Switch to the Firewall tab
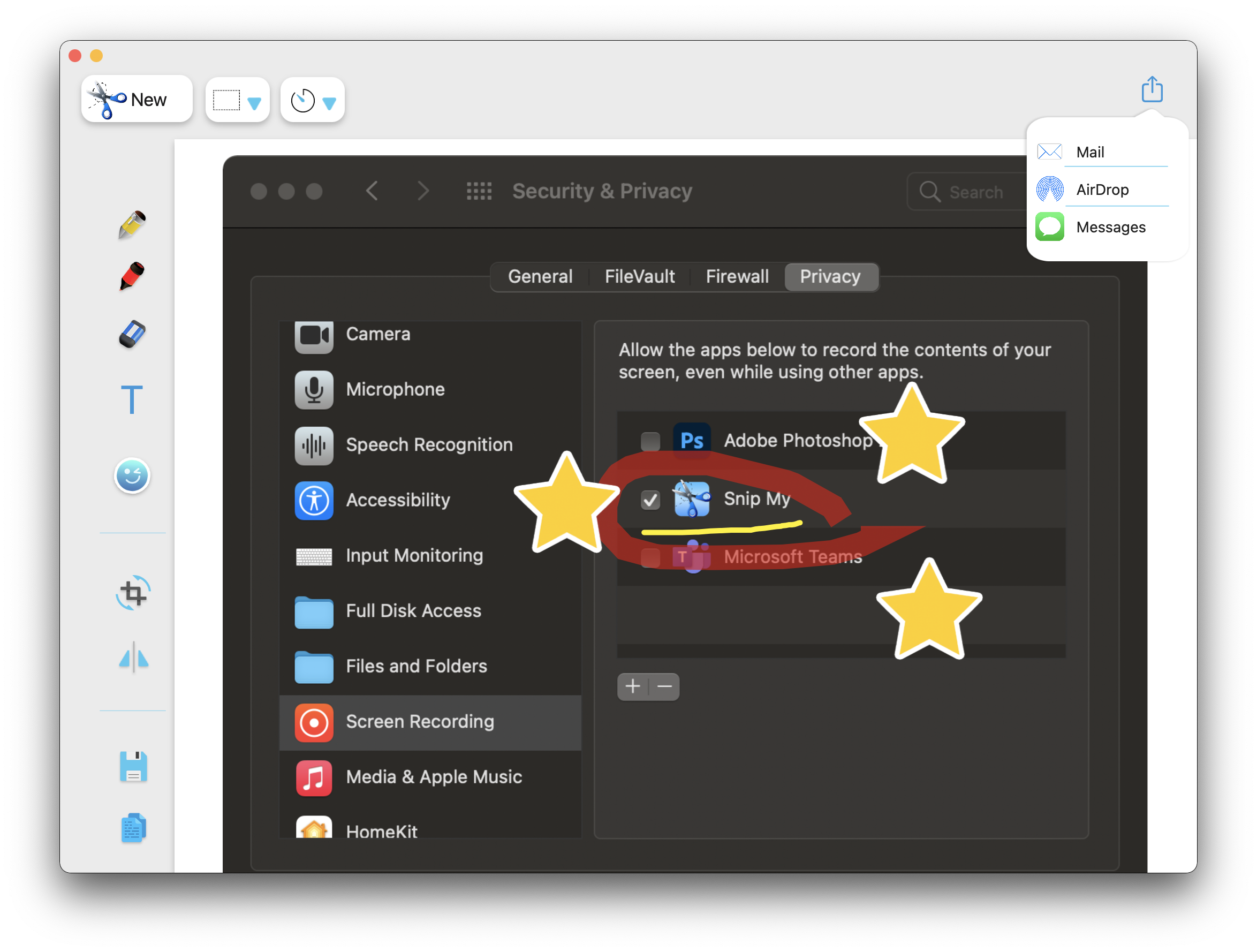1257x952 pixels. pyautogui.click(x=737, y=277)
